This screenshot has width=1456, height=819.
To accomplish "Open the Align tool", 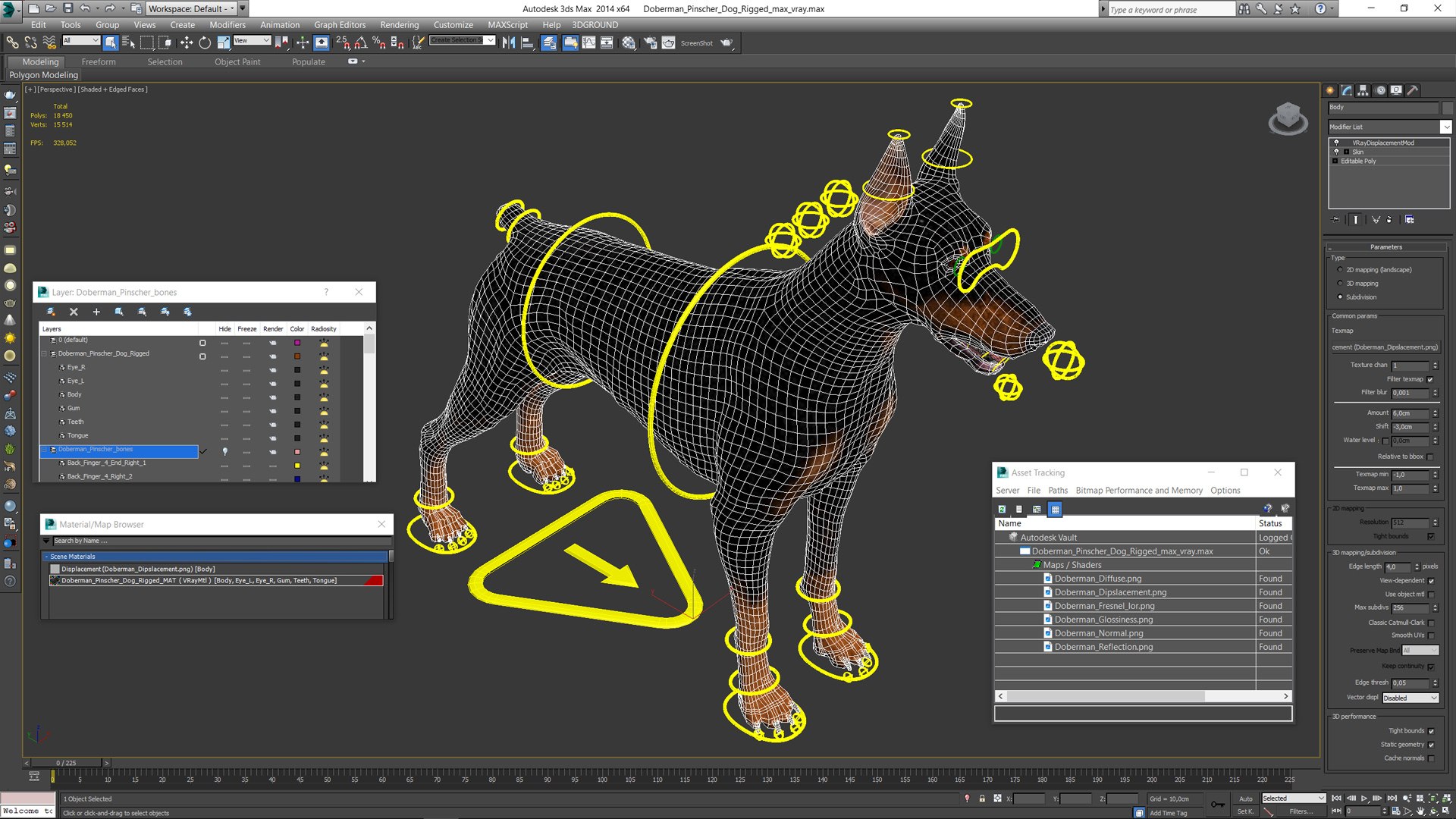I will point(527,42).
